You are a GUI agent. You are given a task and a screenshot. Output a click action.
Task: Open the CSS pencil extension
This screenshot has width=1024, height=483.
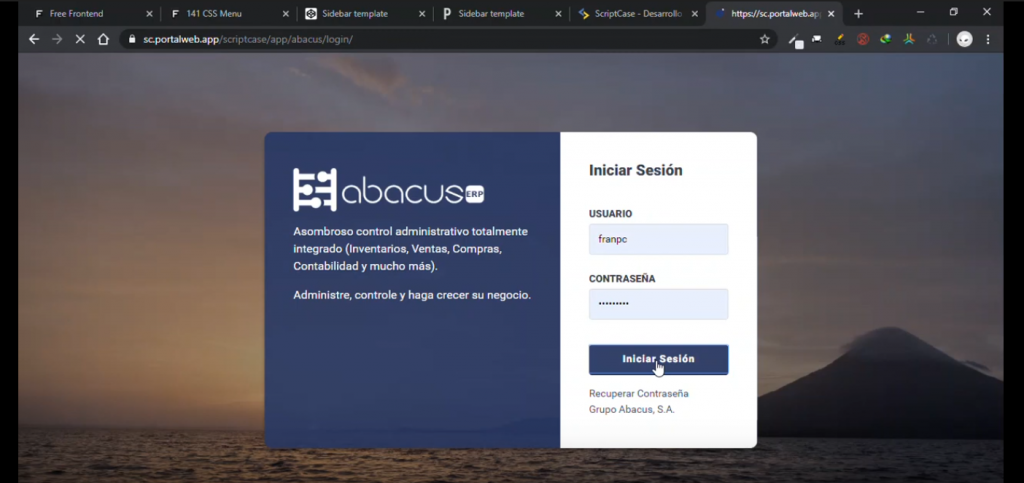pos(840,39)
